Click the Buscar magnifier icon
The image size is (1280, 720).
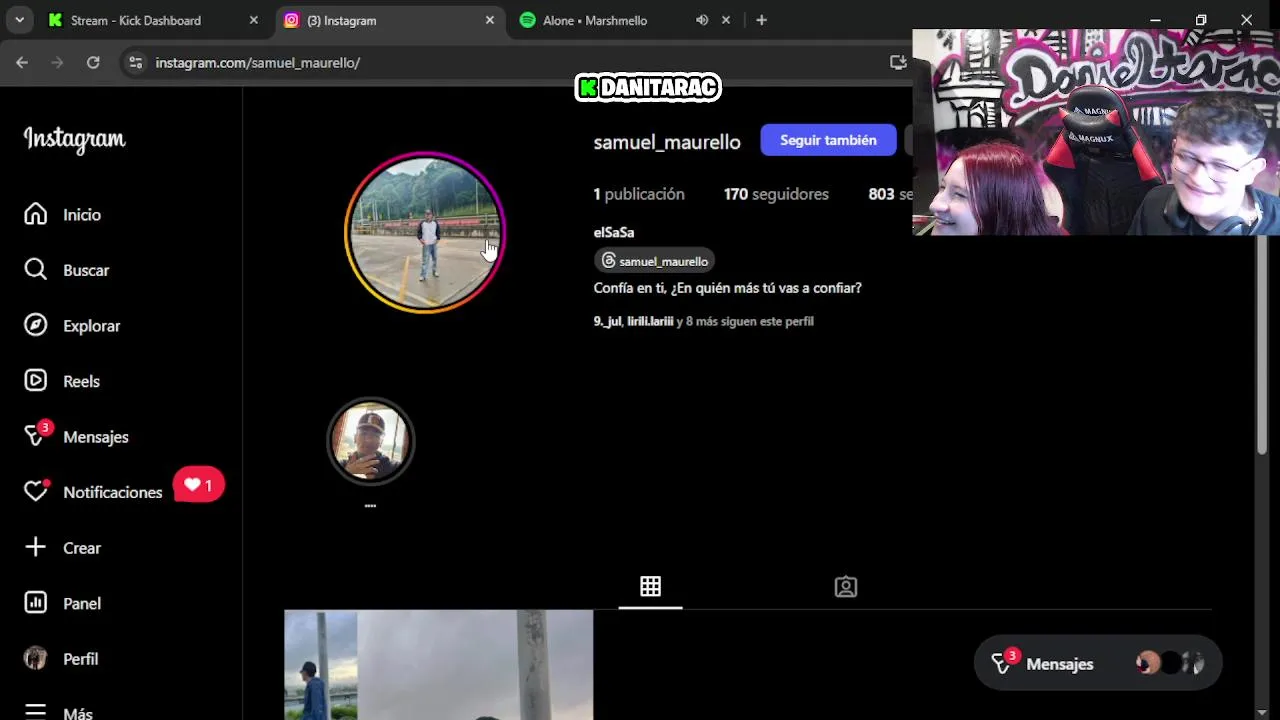pos(36,270)
